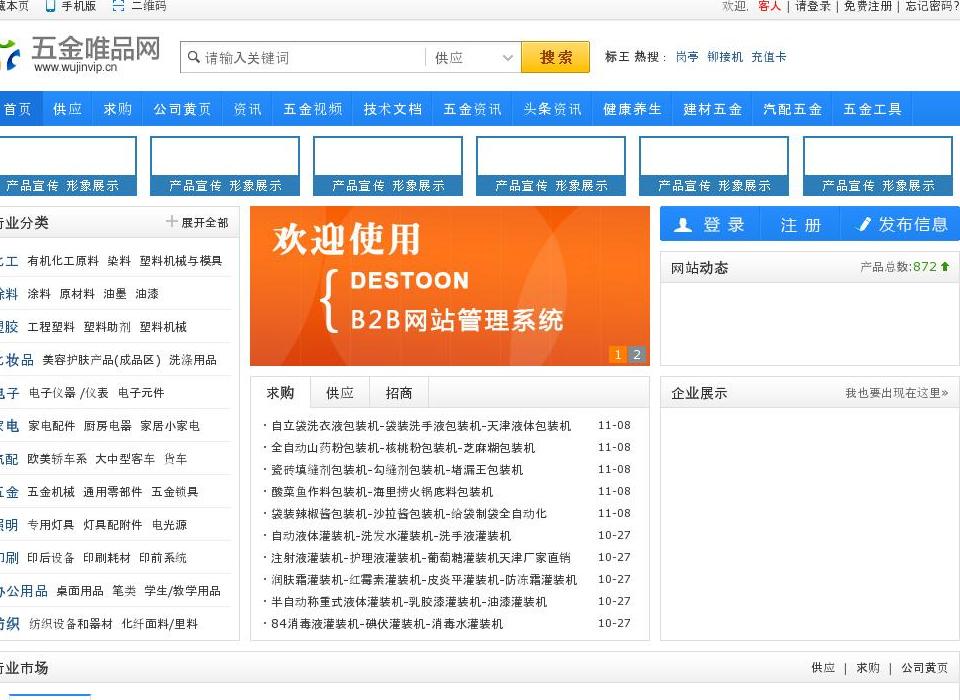Click hot search term 铆接机

pyautogui.click(x=725, y=57)
